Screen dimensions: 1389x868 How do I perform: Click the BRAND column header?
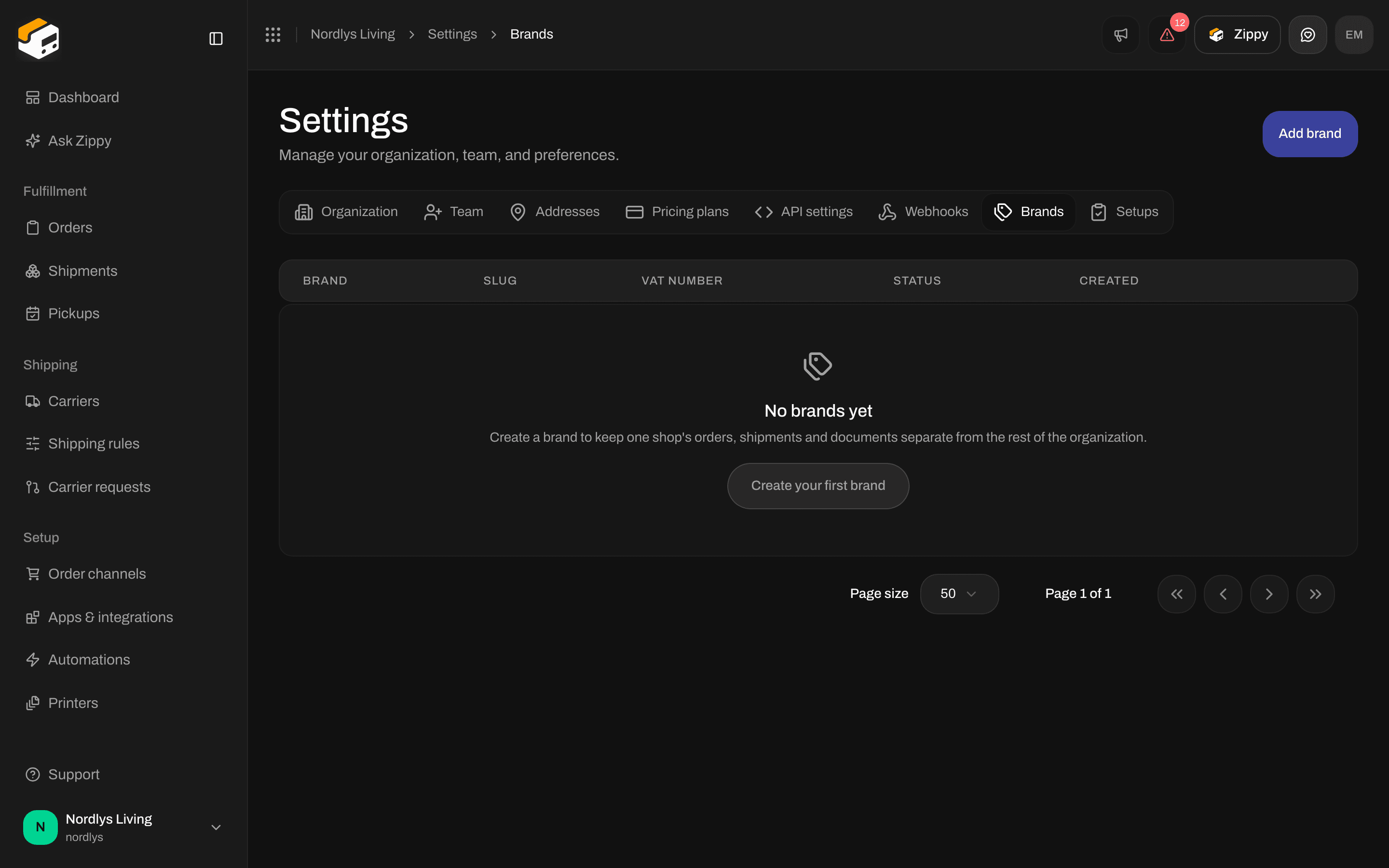click(x=325, y=281)
